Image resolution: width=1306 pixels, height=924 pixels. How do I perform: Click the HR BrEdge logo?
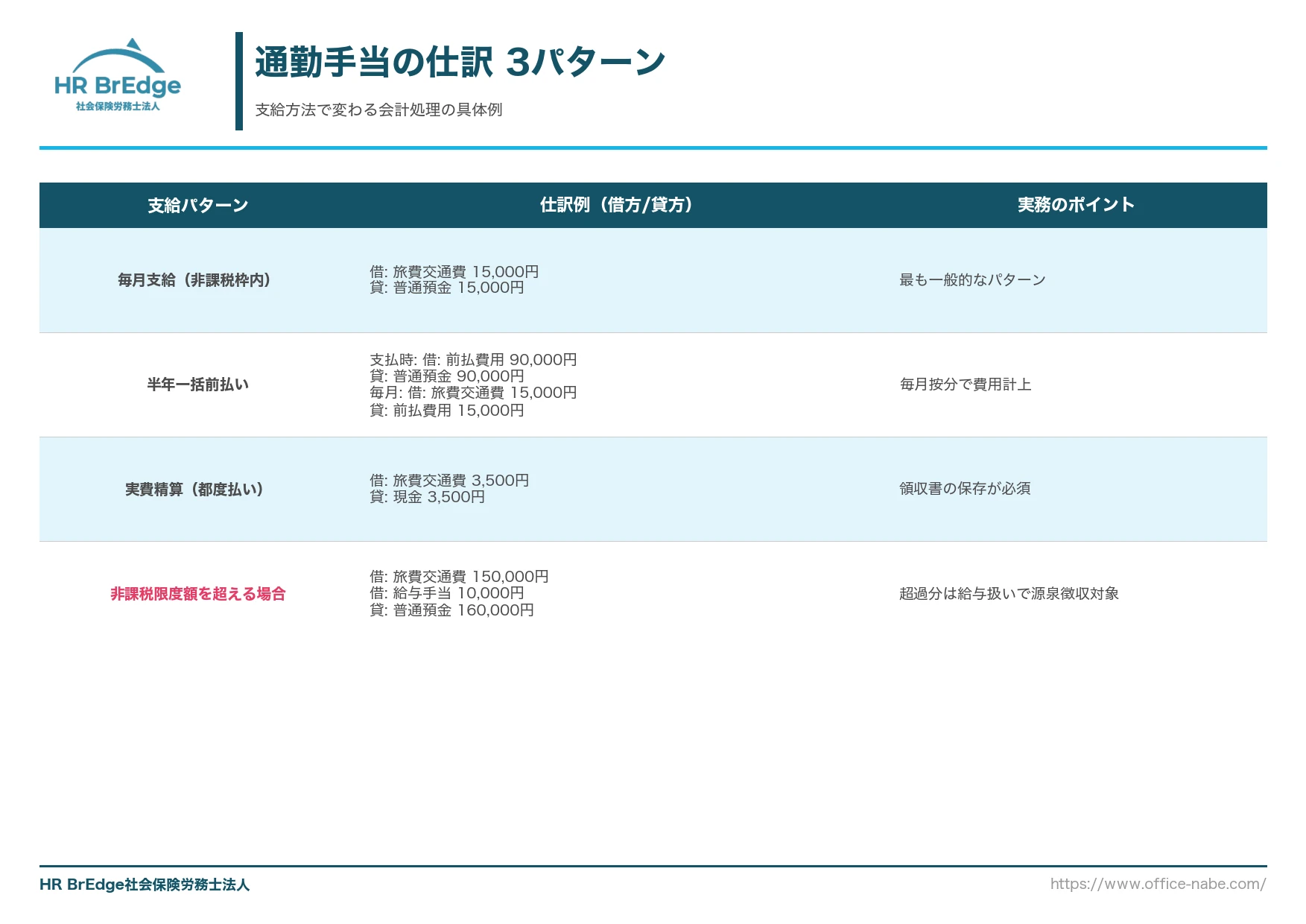(118, 75)
